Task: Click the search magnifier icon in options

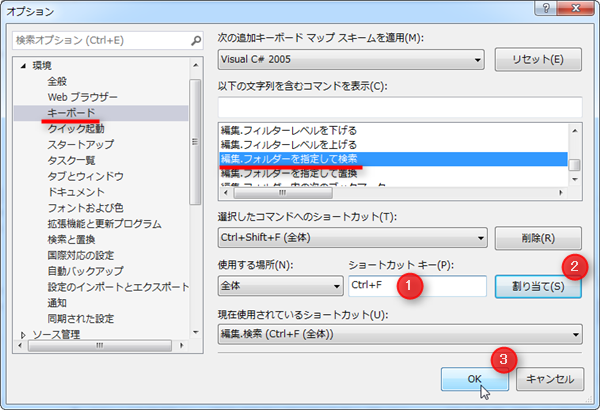Action: (195, 43)
